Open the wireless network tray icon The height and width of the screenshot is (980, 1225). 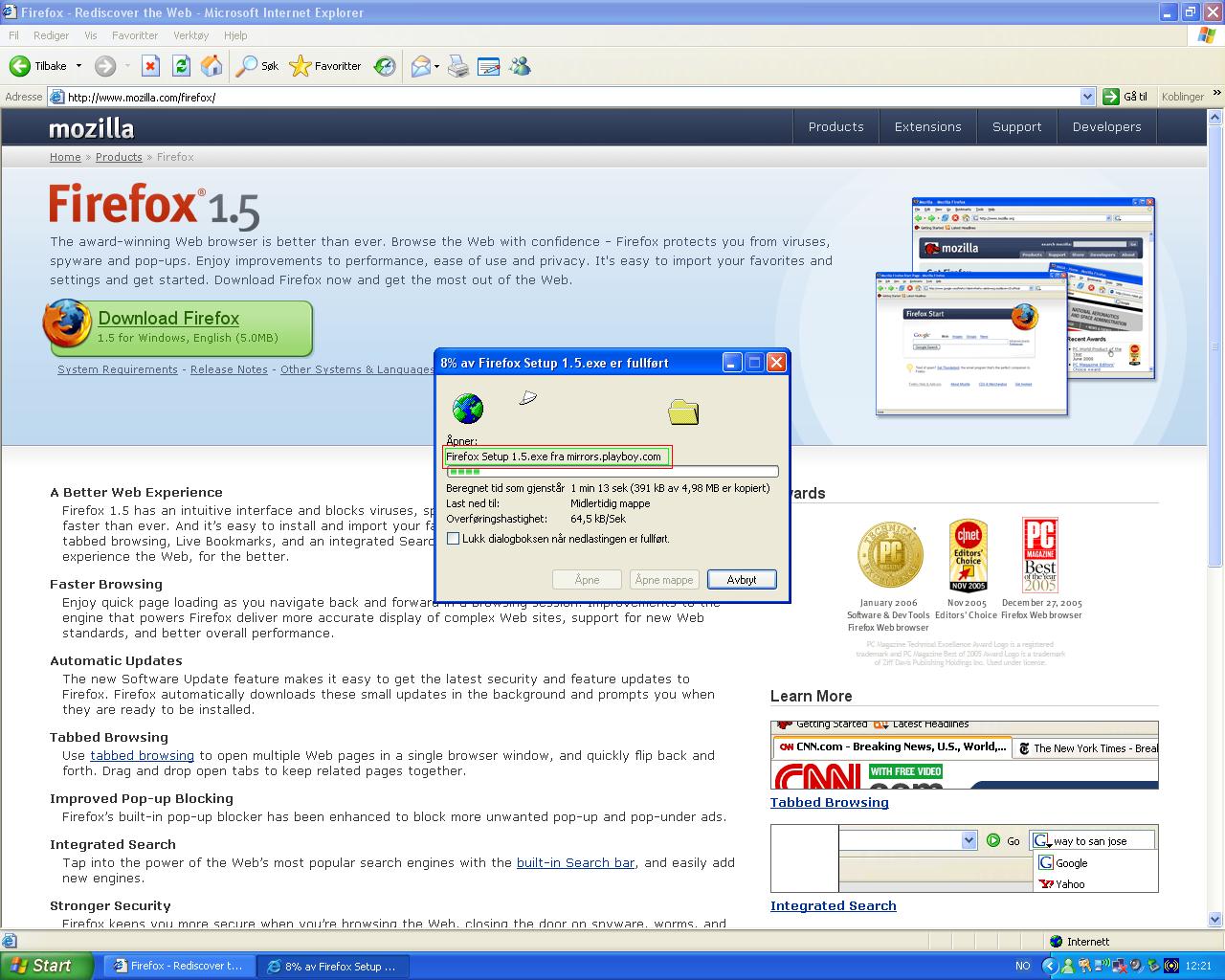click(x=1101, y=966)
